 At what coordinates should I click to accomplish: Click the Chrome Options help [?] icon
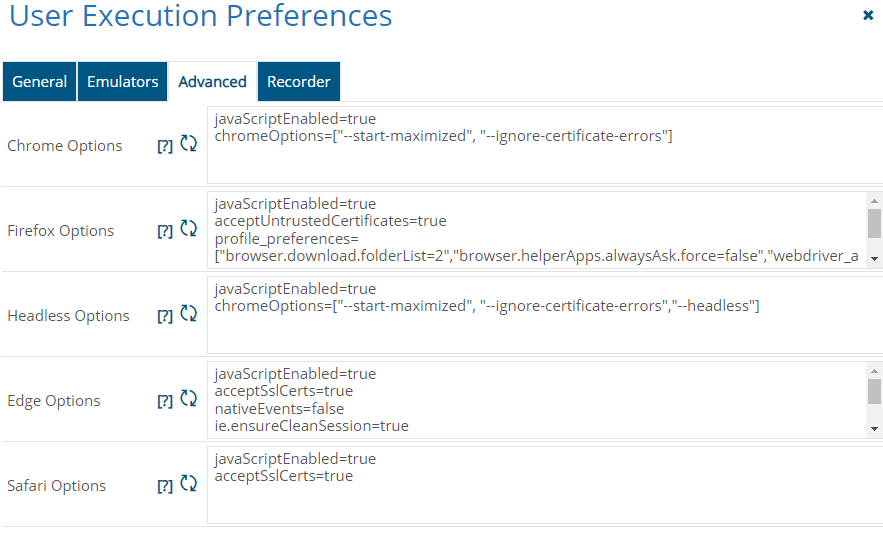click(165, 147)
